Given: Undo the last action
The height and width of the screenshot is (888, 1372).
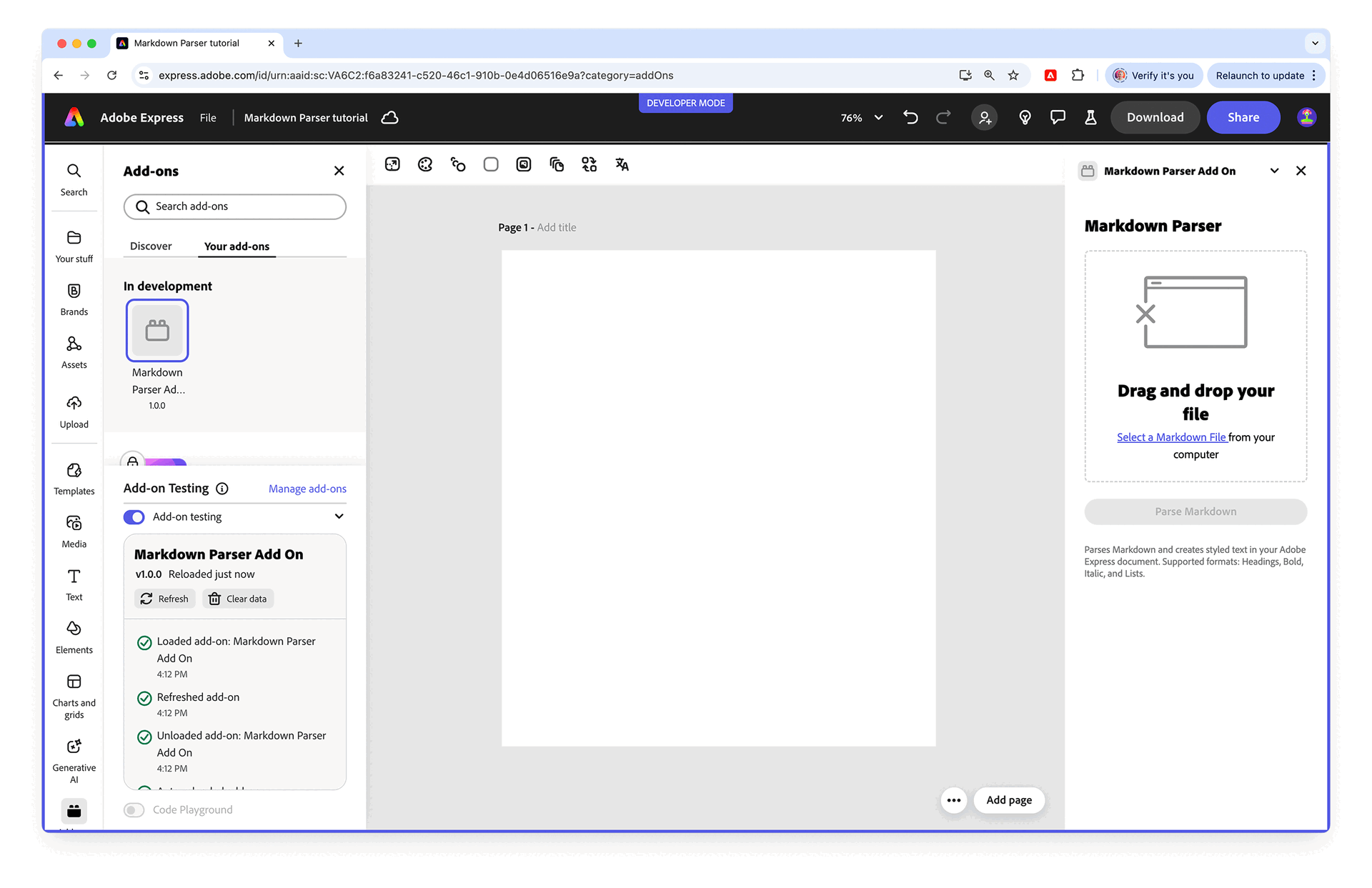Looking at the screenshot, I should [x=910, y=117].
